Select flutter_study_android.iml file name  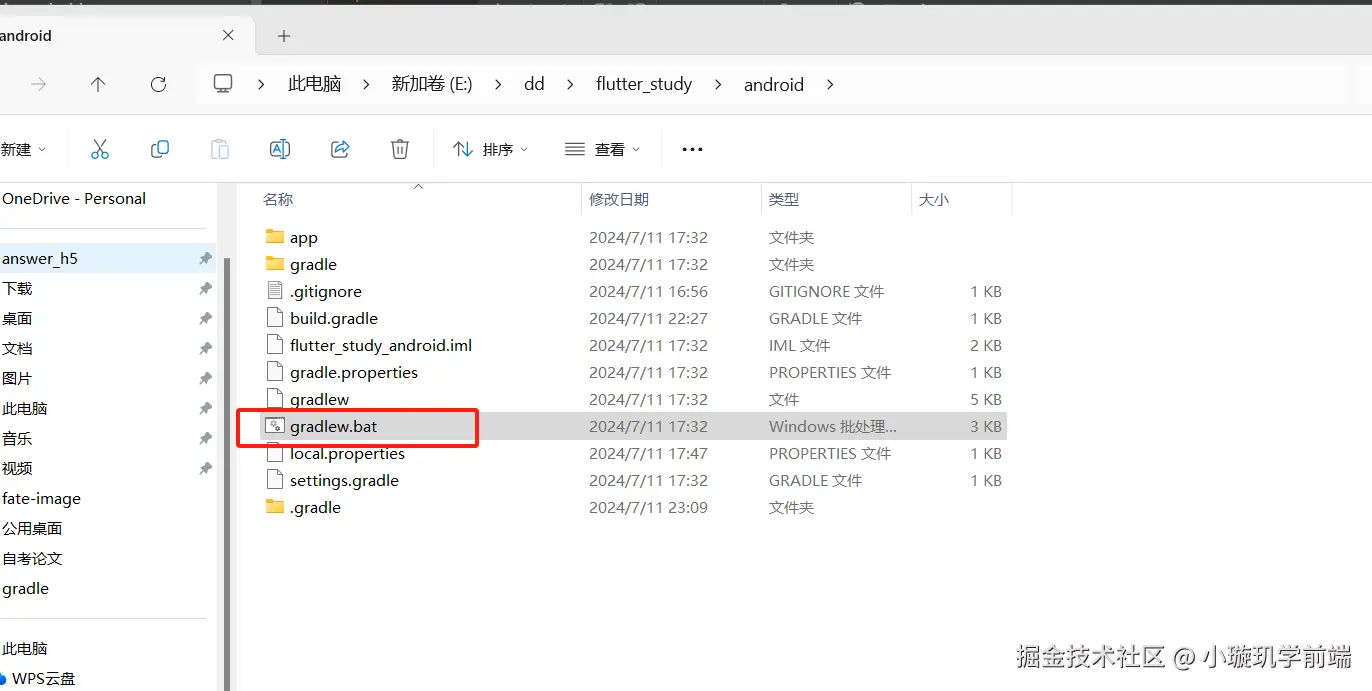(381, 345)
